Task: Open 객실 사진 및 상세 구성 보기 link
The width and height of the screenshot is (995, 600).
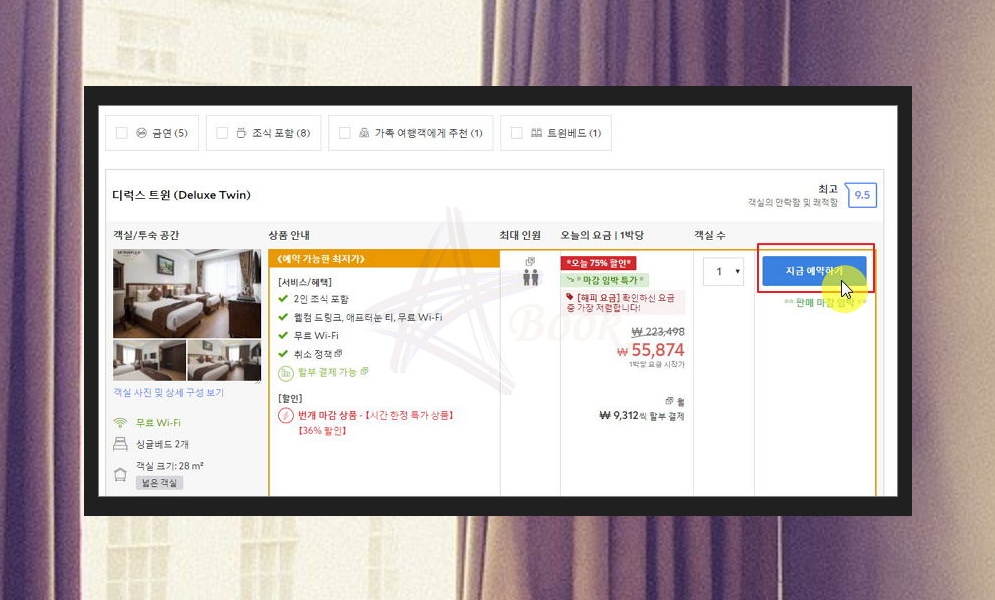Action: pyautogui.click(x=168, y=393)
